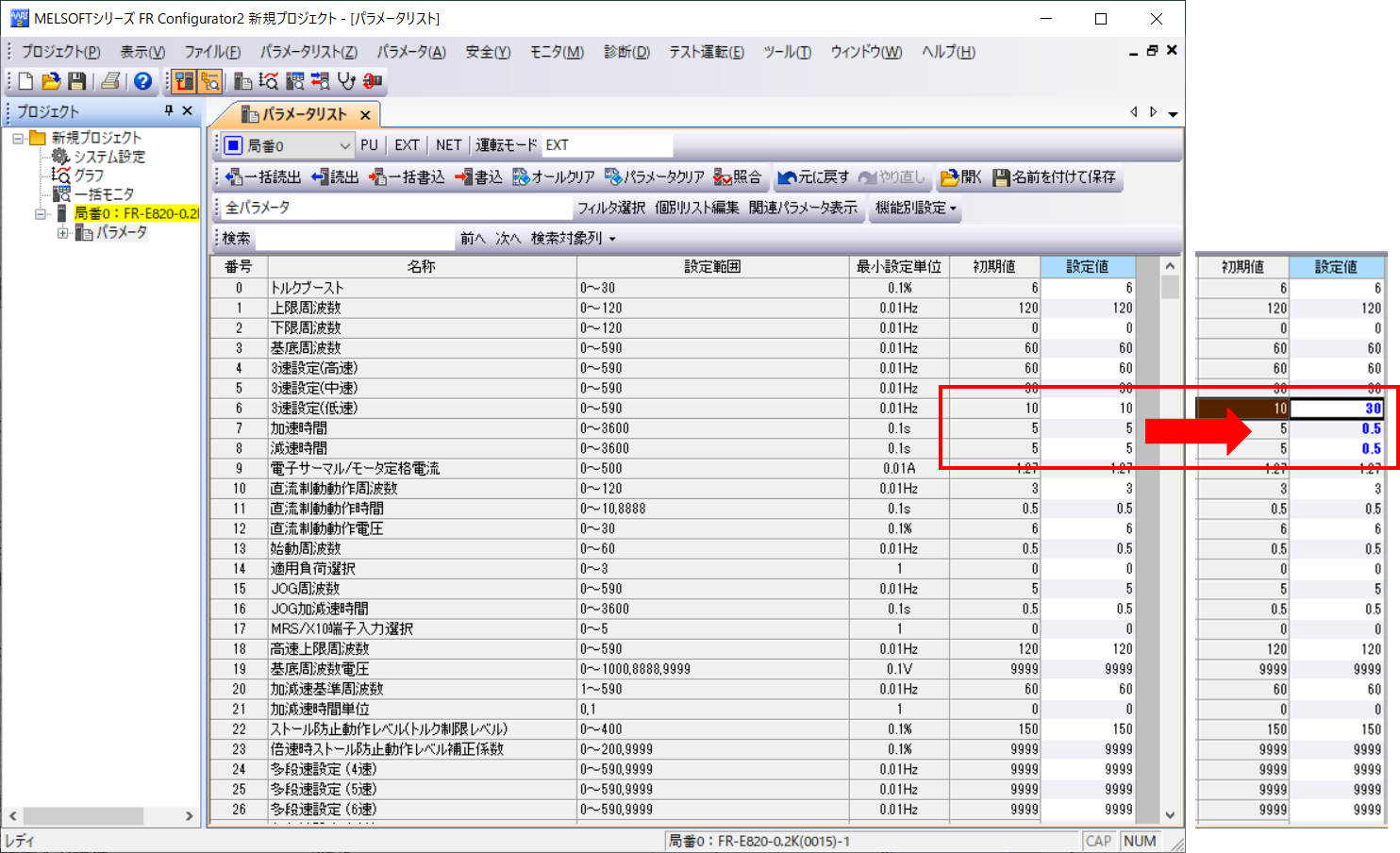Click 書込 write button

(x=478, y=176)
